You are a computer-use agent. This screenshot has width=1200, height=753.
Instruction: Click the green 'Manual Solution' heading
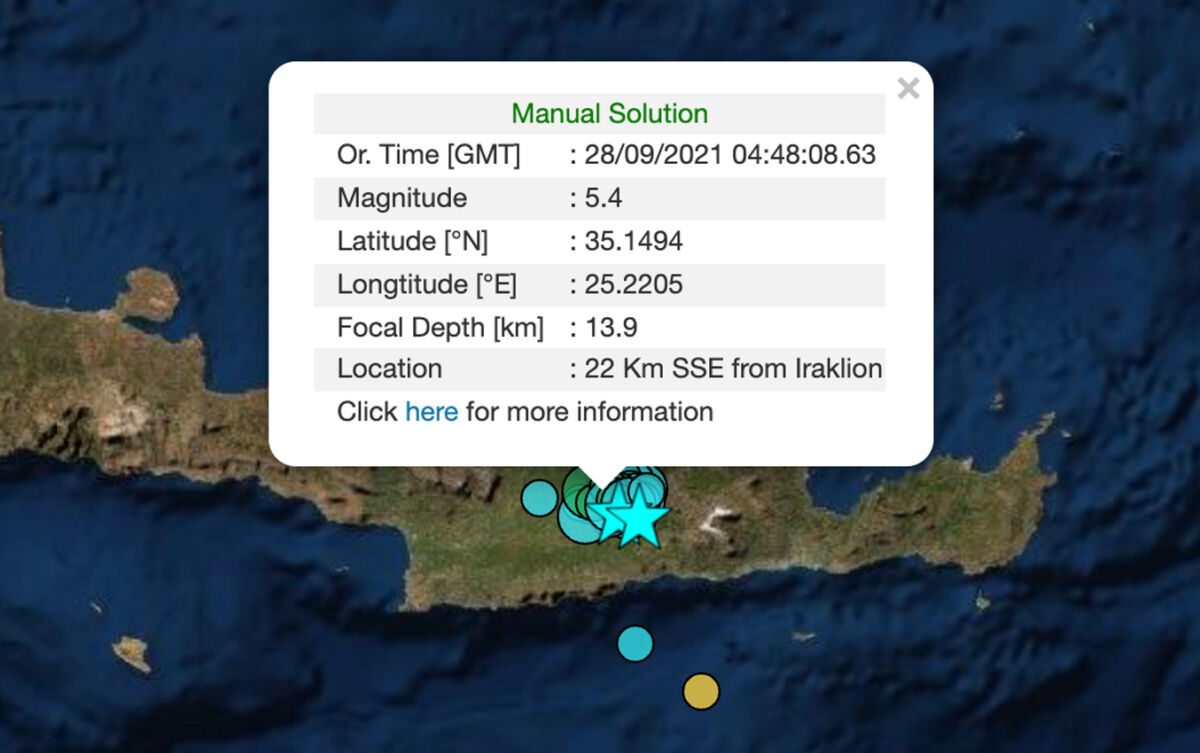[x=609, y=114]
